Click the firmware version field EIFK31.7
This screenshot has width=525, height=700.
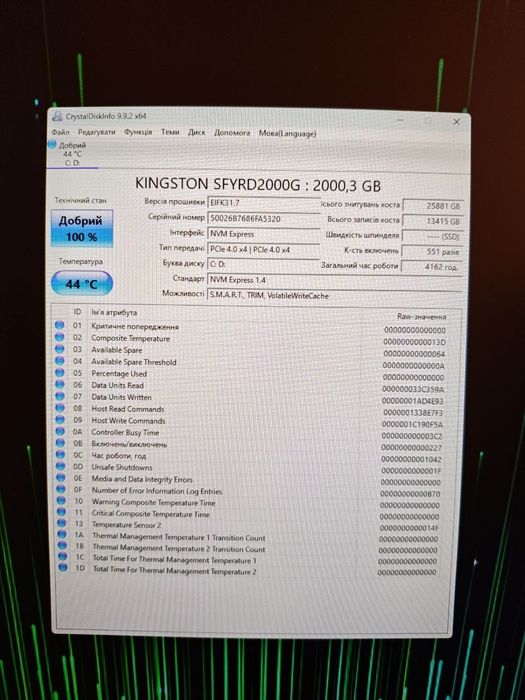coord(263,203)
